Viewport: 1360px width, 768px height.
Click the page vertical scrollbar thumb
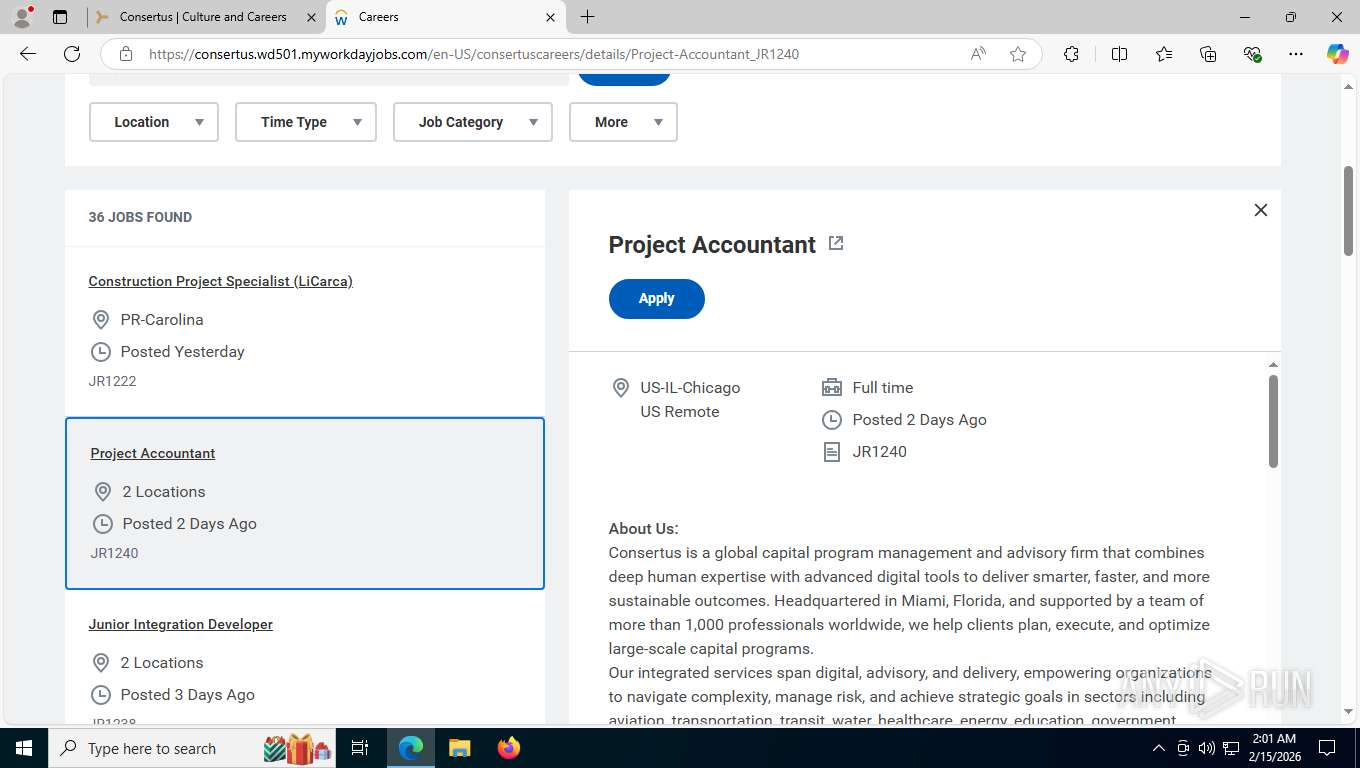[x=1348, y=210]
